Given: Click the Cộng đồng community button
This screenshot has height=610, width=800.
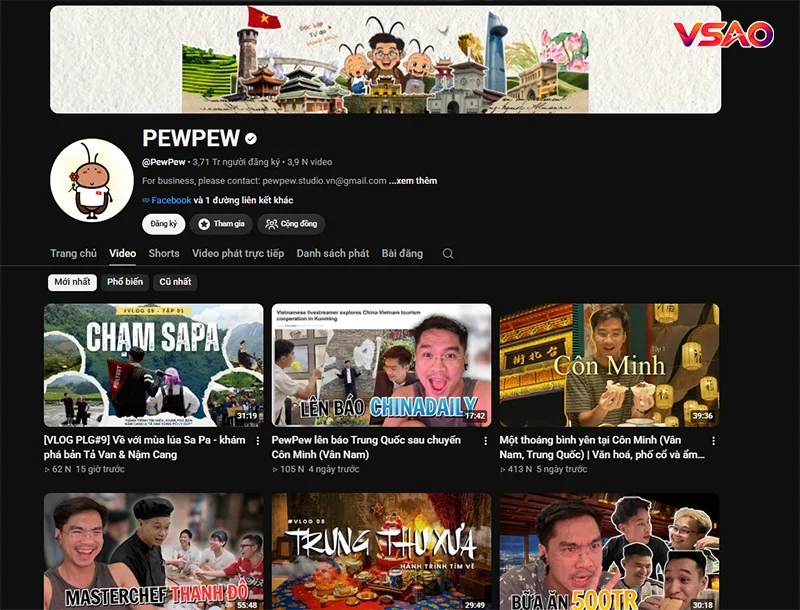Looking at the screenshot, I should tap(291, 224).
